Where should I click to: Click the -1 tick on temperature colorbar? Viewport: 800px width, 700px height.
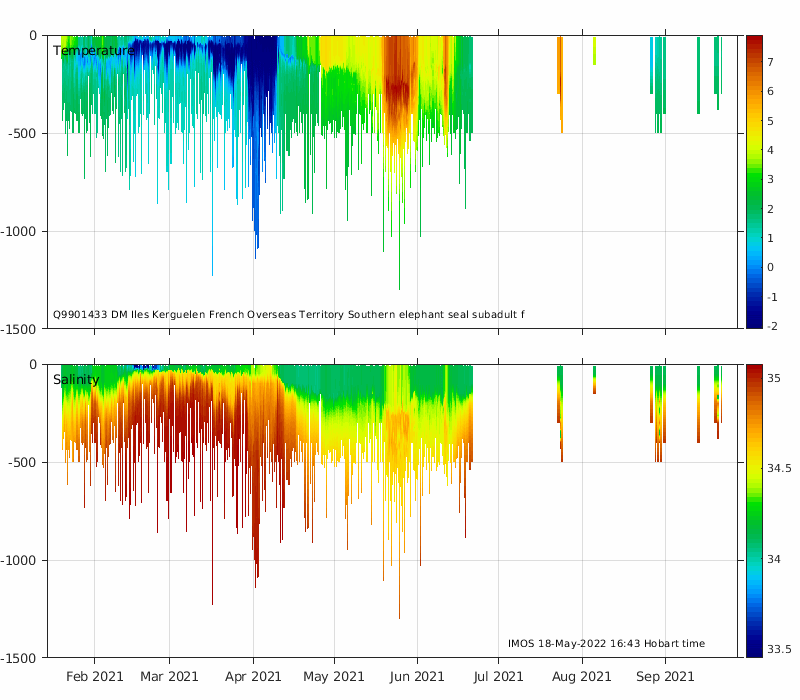click(772, 297)
